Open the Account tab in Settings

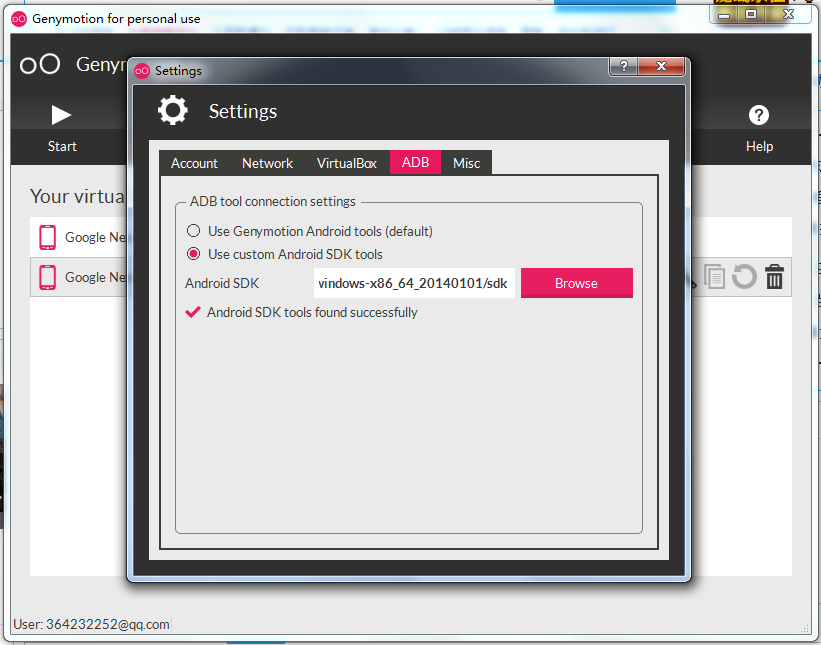pos(194,163)
